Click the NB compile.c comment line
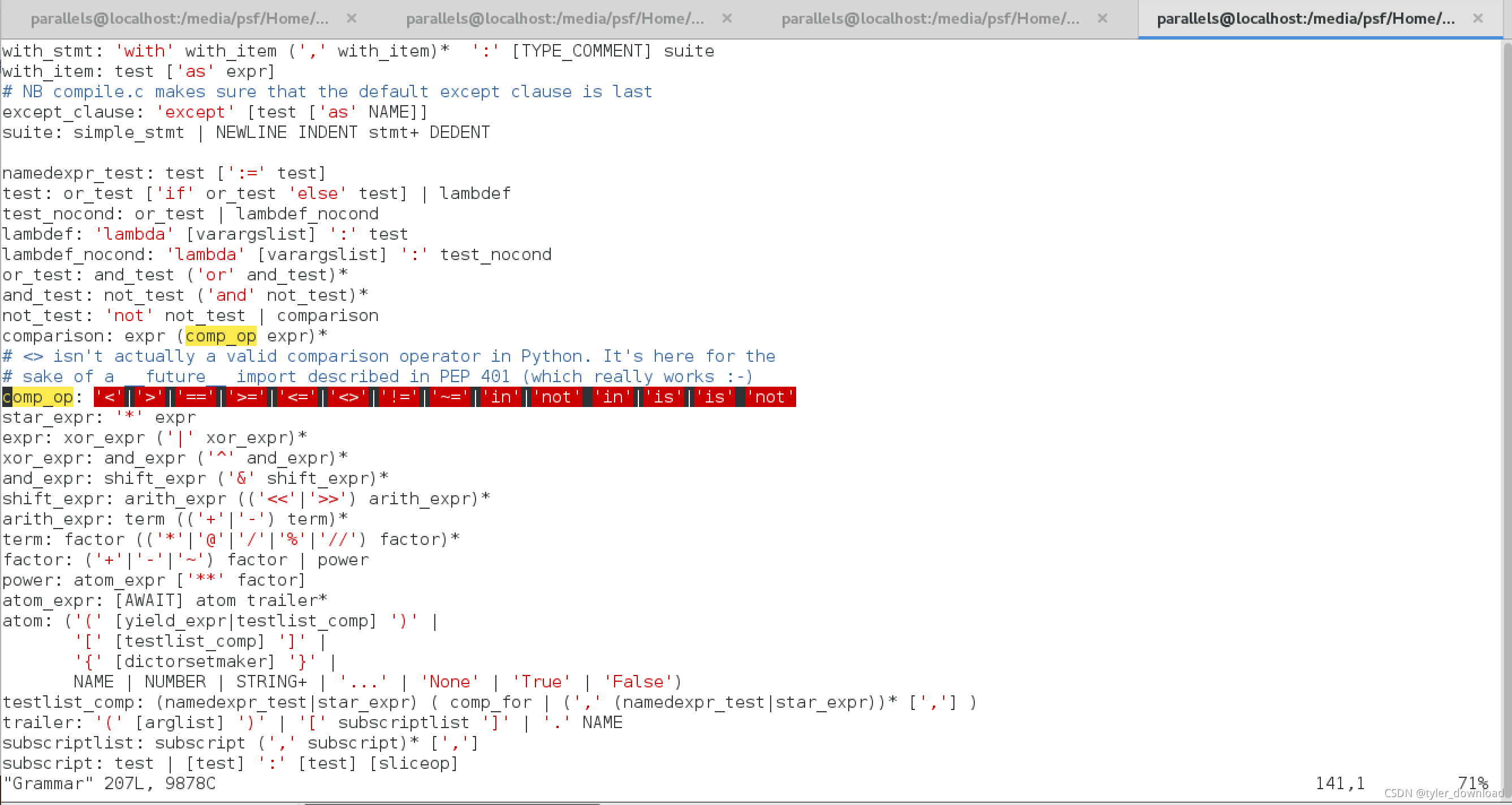 (327, 92)
